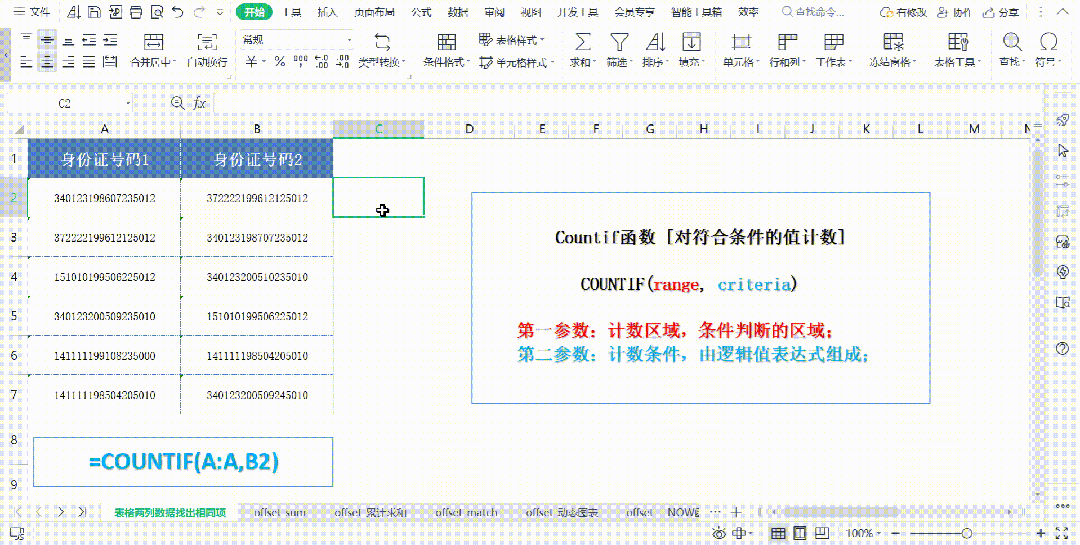The width and height of the screenshot is (1080, 545).
Task: Toggle center horizontal alignment
Action: click(x=47, y=62)
